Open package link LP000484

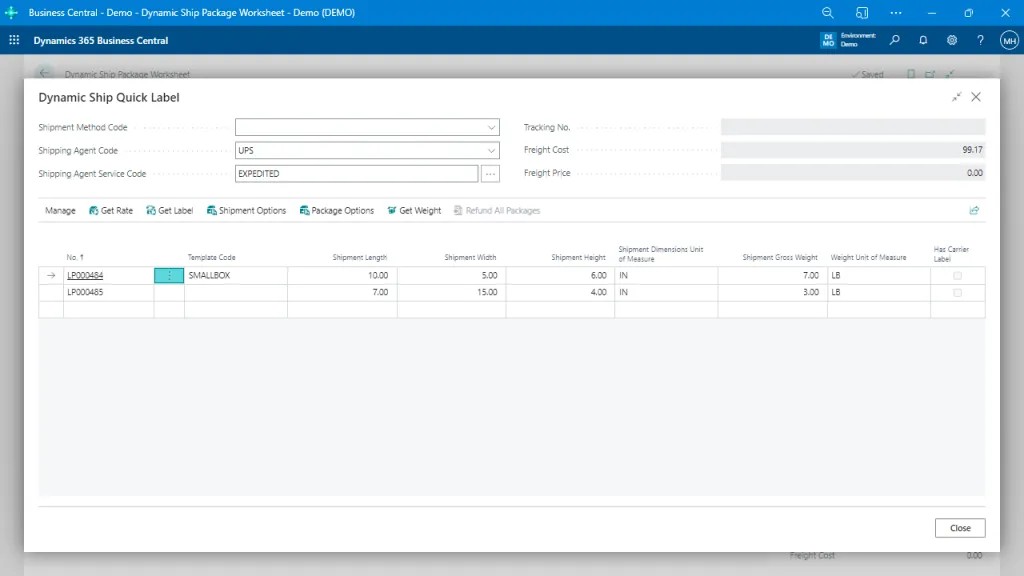point(85,275)
